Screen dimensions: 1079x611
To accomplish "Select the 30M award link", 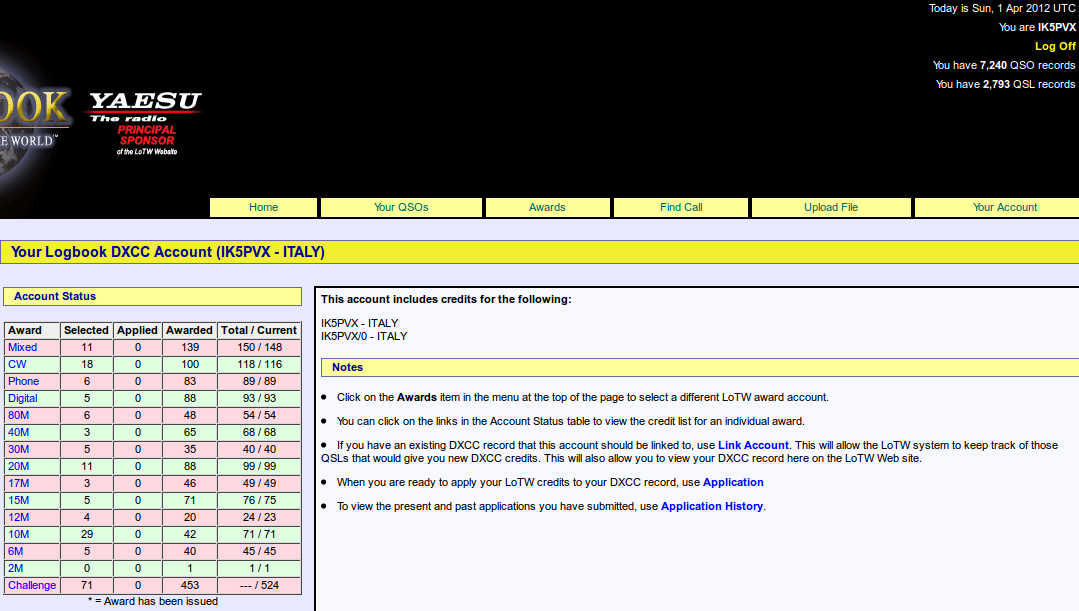I will (19, 449).
